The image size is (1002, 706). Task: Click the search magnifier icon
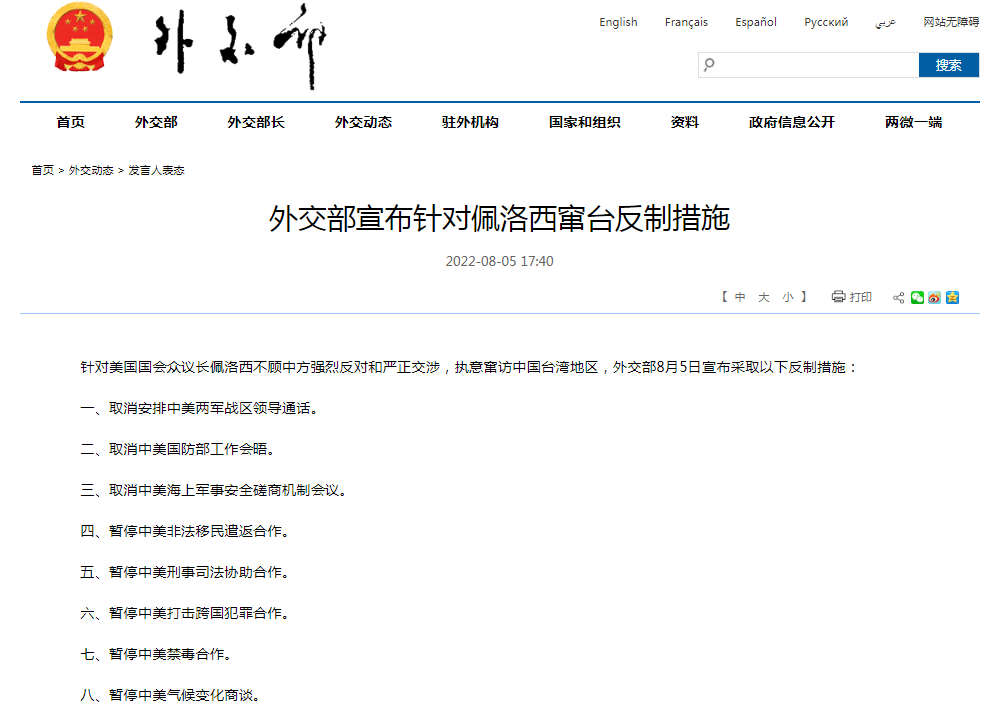click(x=709, y=64)
